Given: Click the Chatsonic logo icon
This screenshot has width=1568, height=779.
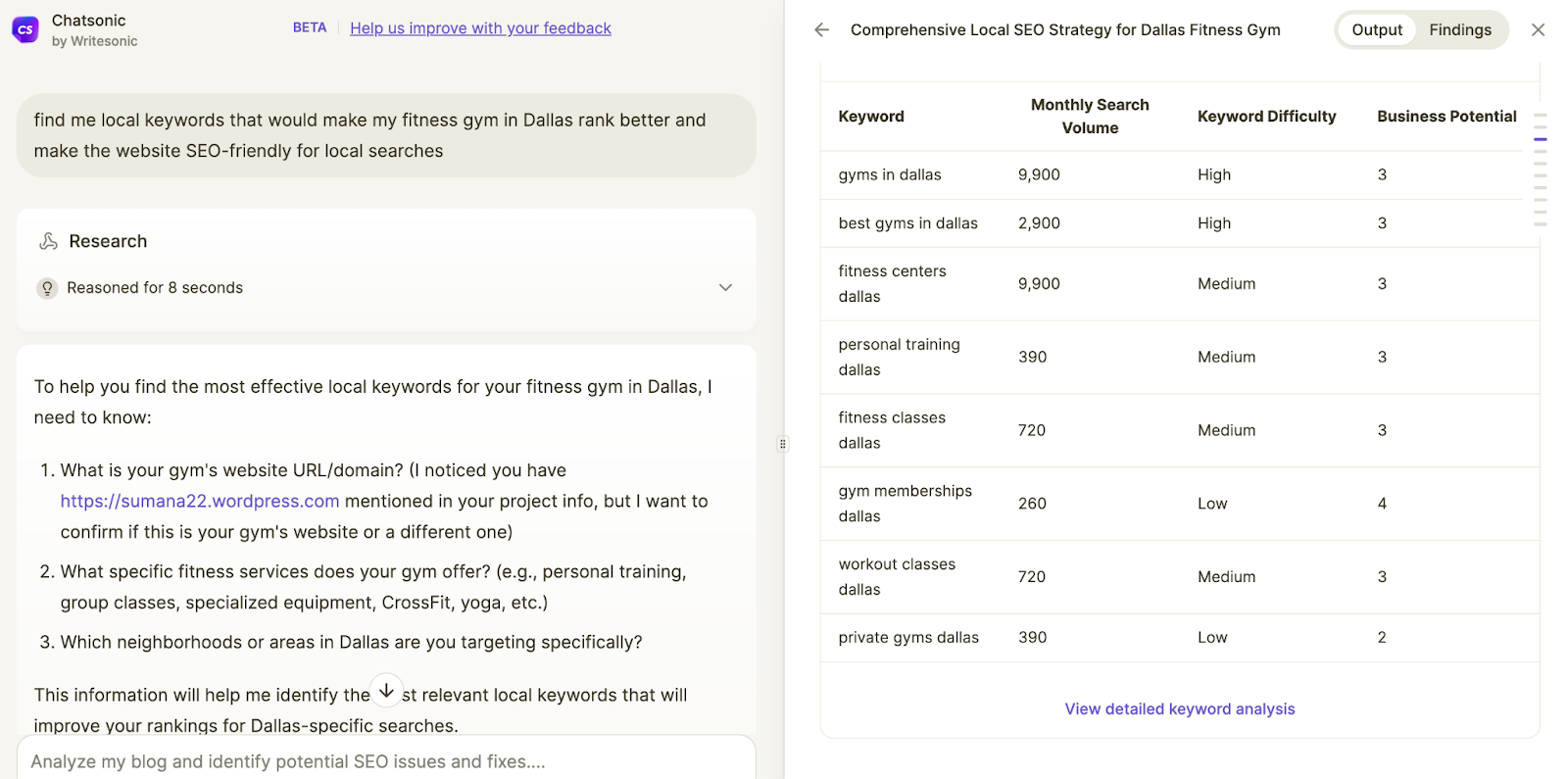Looking at the screenshot, I should pyautogui.click(x=25, y=29).
